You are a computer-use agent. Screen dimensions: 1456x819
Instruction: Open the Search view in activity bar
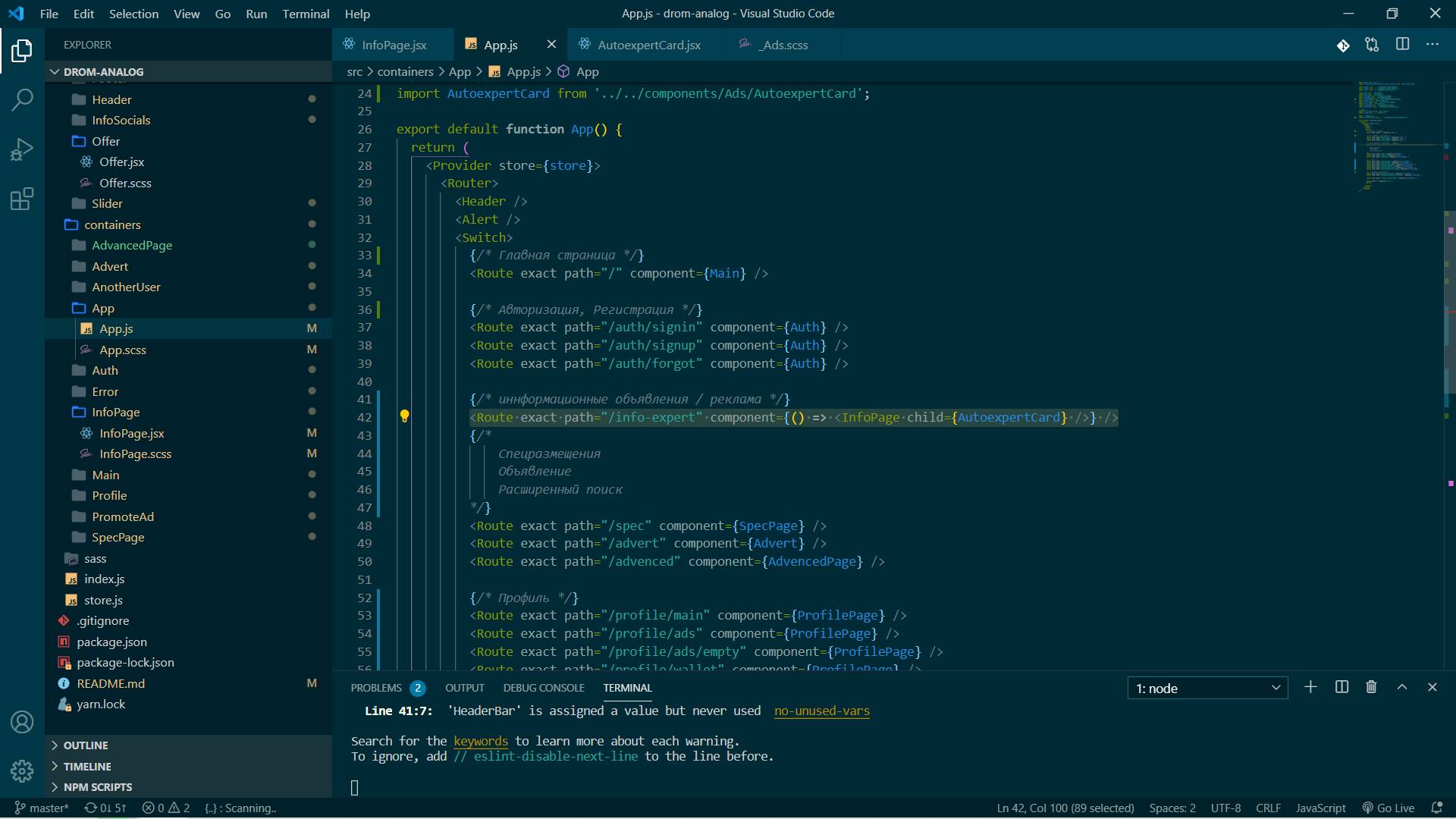(22, 99)
